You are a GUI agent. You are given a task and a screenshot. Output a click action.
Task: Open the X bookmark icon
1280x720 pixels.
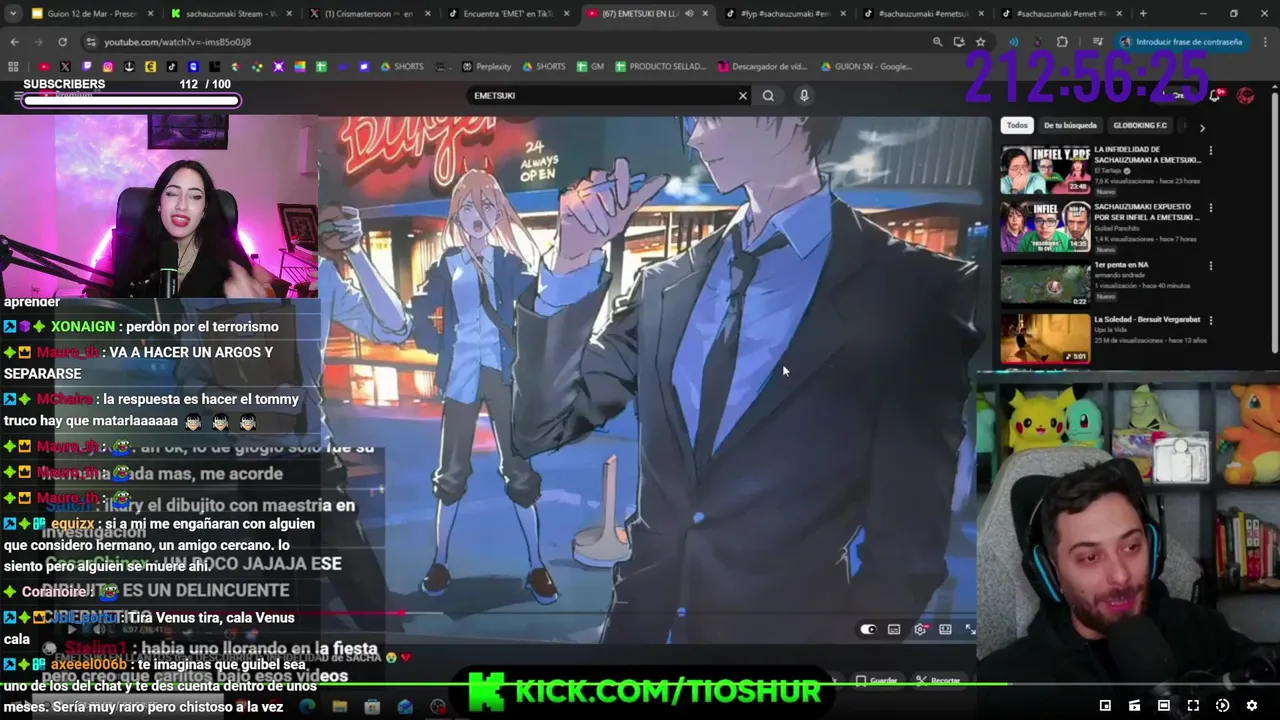[x=65, y=67]
